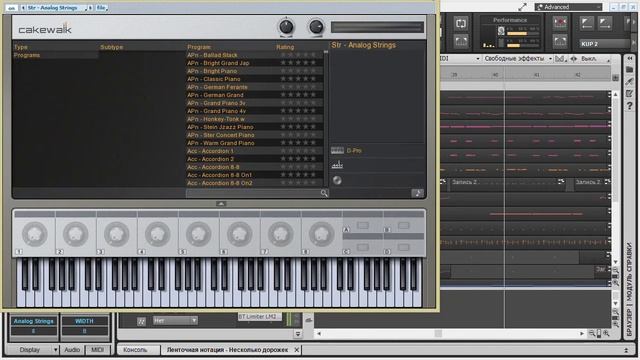Open the Нет dropdown
640x360 pixels.
[x=175, y=321]
